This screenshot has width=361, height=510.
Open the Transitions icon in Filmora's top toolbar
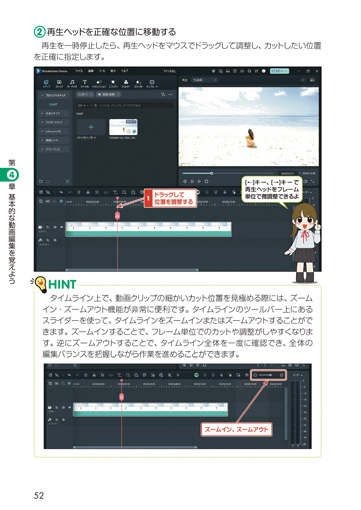coord(99,83)
